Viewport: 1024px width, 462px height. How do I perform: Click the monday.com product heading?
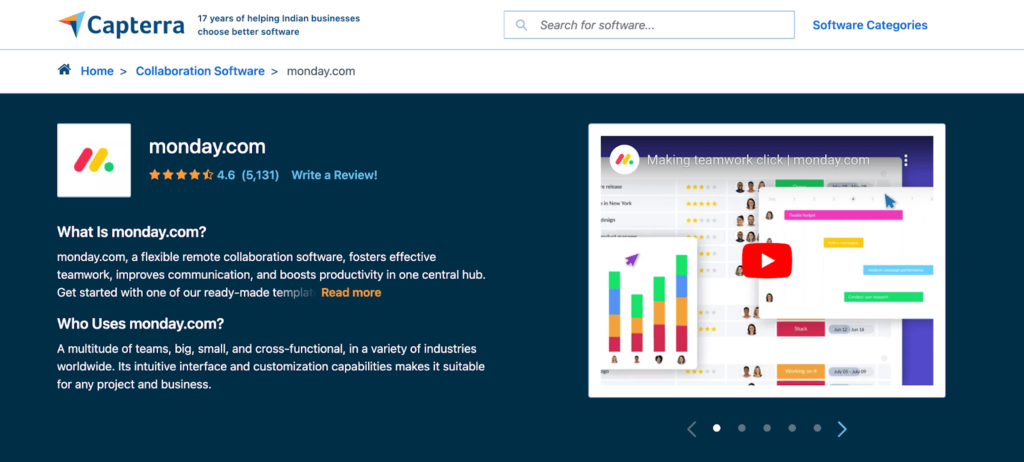(x=207, y=146)
